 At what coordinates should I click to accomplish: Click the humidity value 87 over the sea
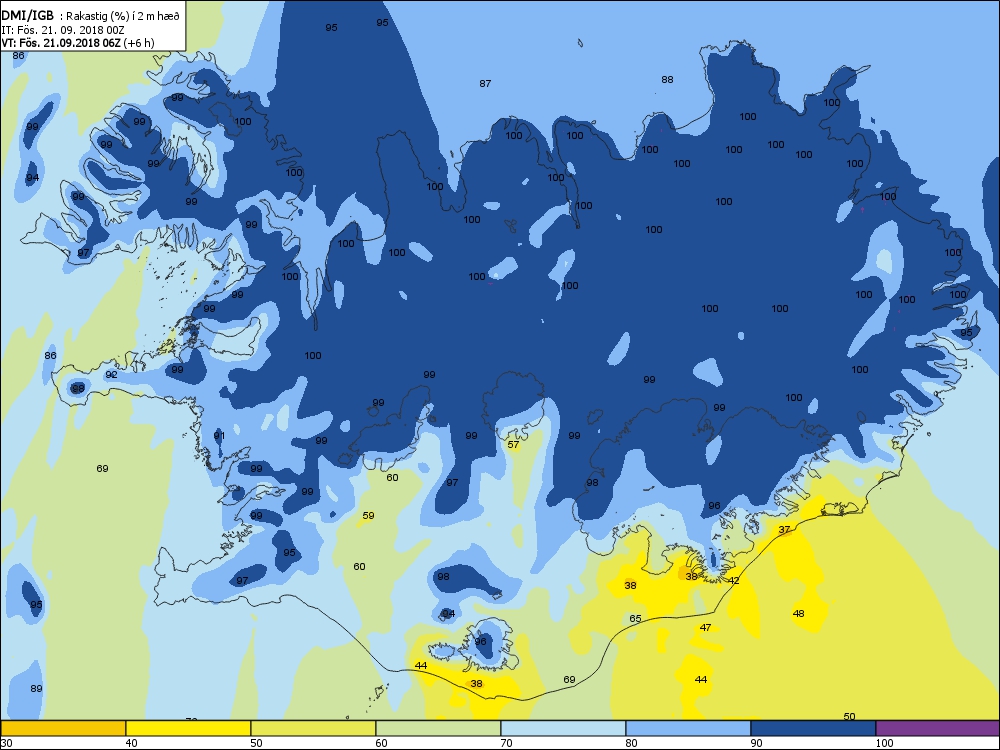coord(485,84)
